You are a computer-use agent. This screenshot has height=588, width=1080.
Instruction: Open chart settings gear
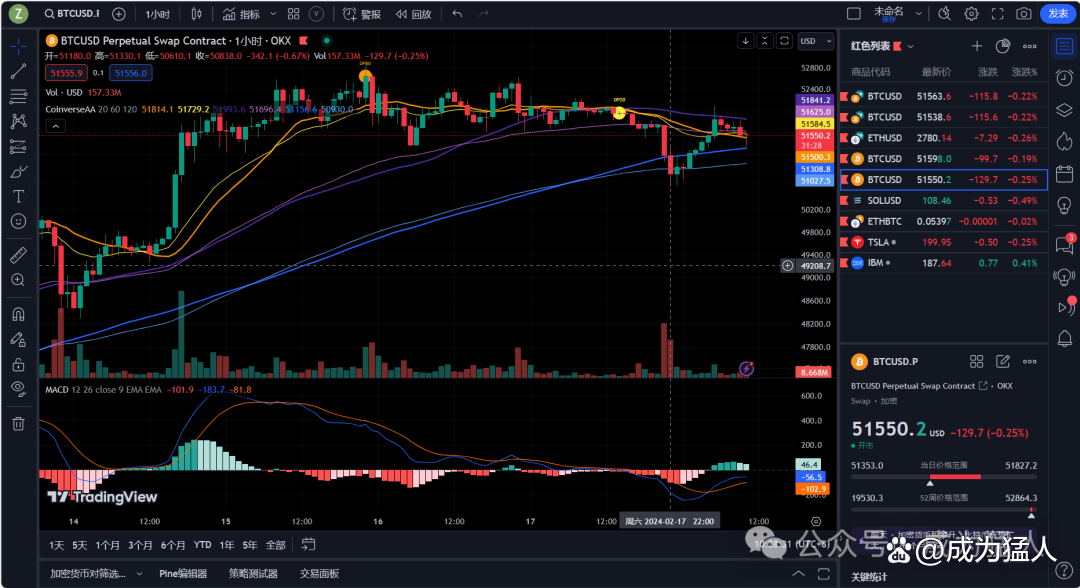click(x=971, y=14)
